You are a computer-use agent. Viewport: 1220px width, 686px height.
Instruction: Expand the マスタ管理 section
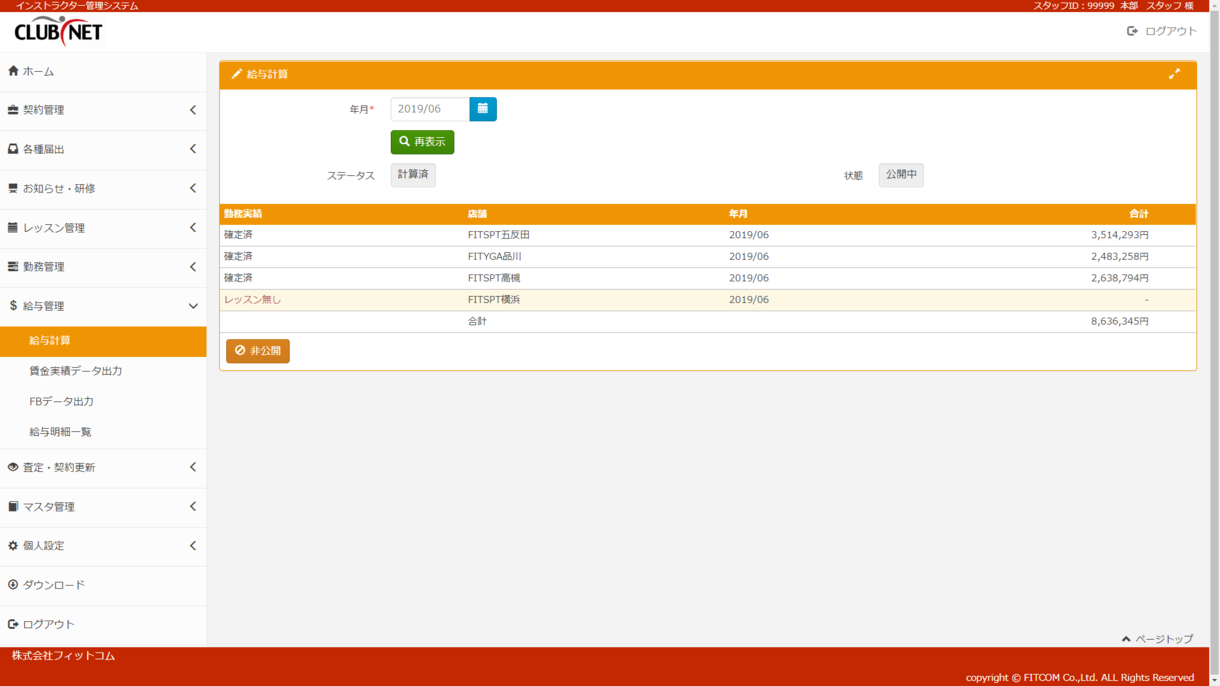pos(102,507)
